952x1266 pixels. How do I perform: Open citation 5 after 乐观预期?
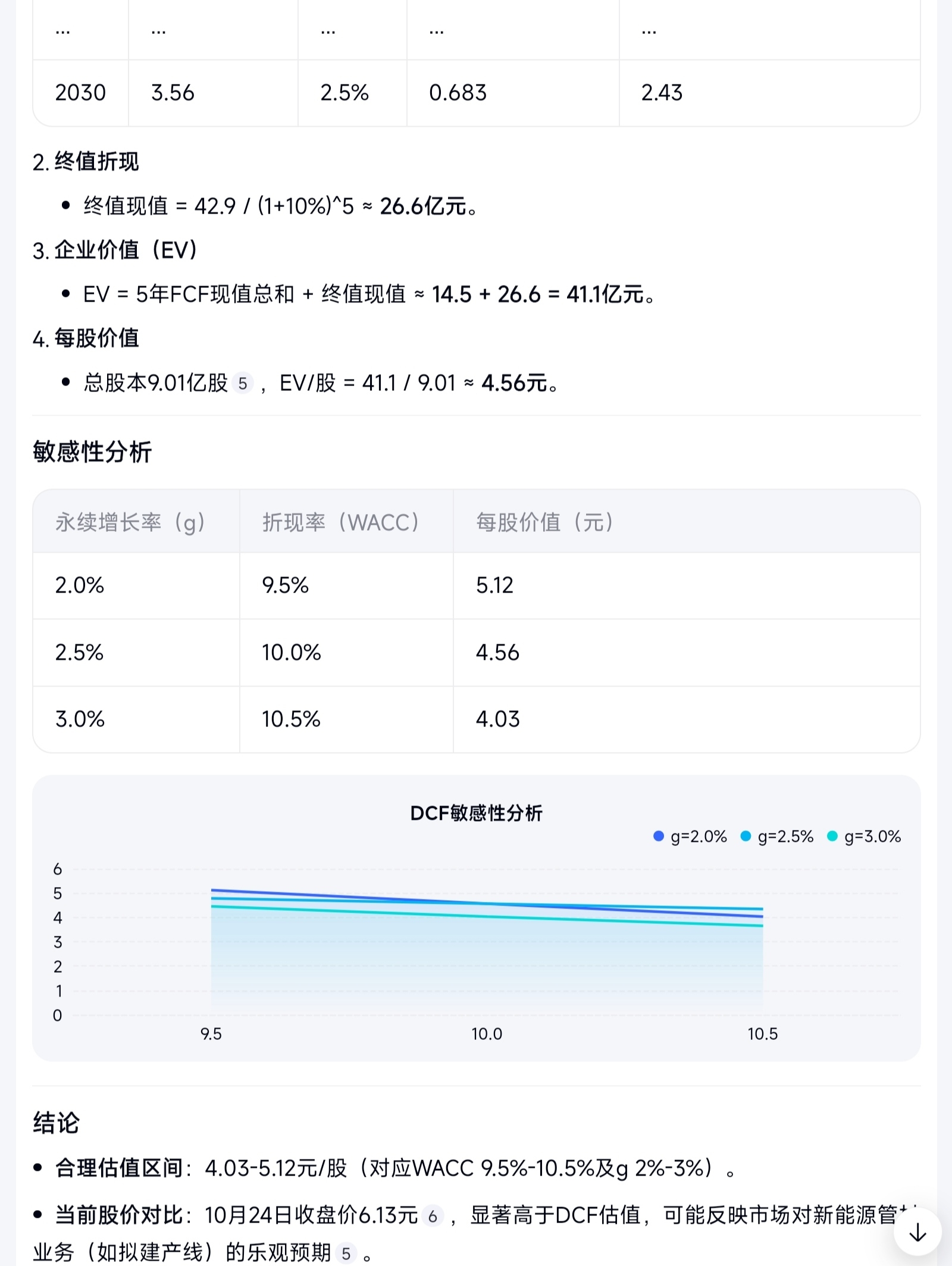[346, 1254]
